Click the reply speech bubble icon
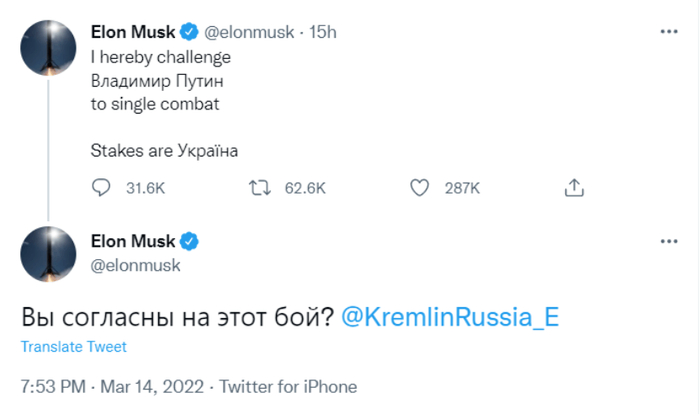Viewport: 700px width, 414px height. click(x=100, y=187)
